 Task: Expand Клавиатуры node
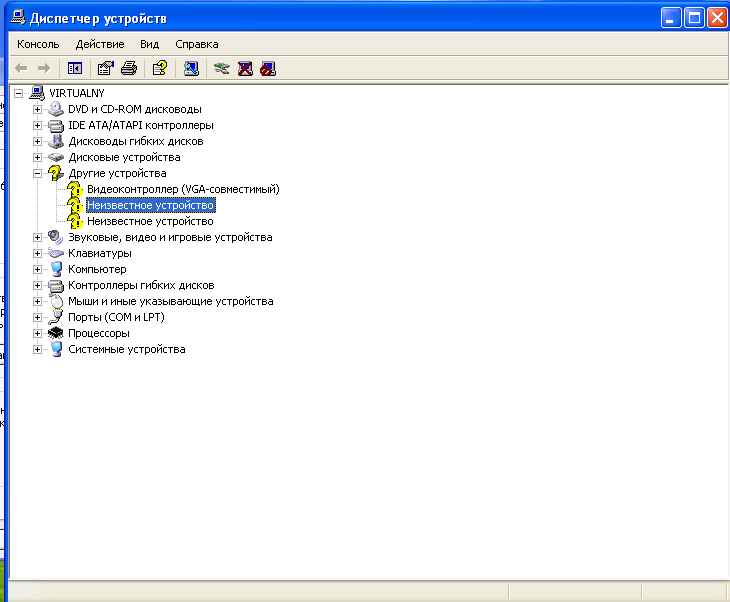pos(37,253)
